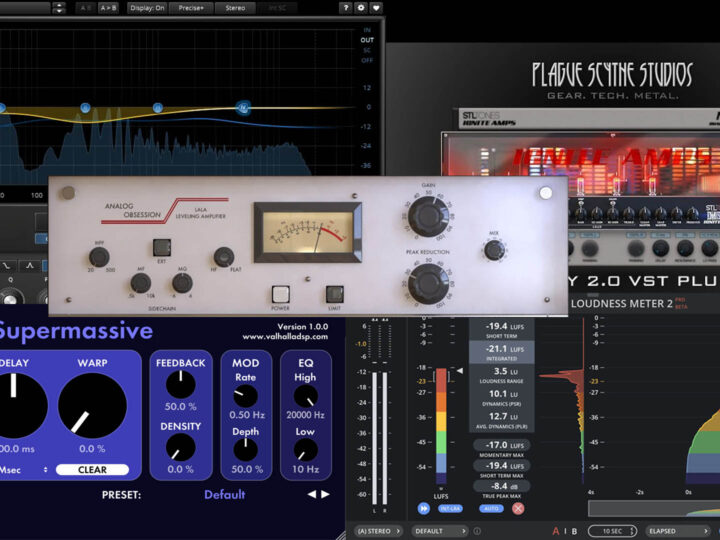Toggle the Display: On button
720x540 pixels.
click(147, 8)
